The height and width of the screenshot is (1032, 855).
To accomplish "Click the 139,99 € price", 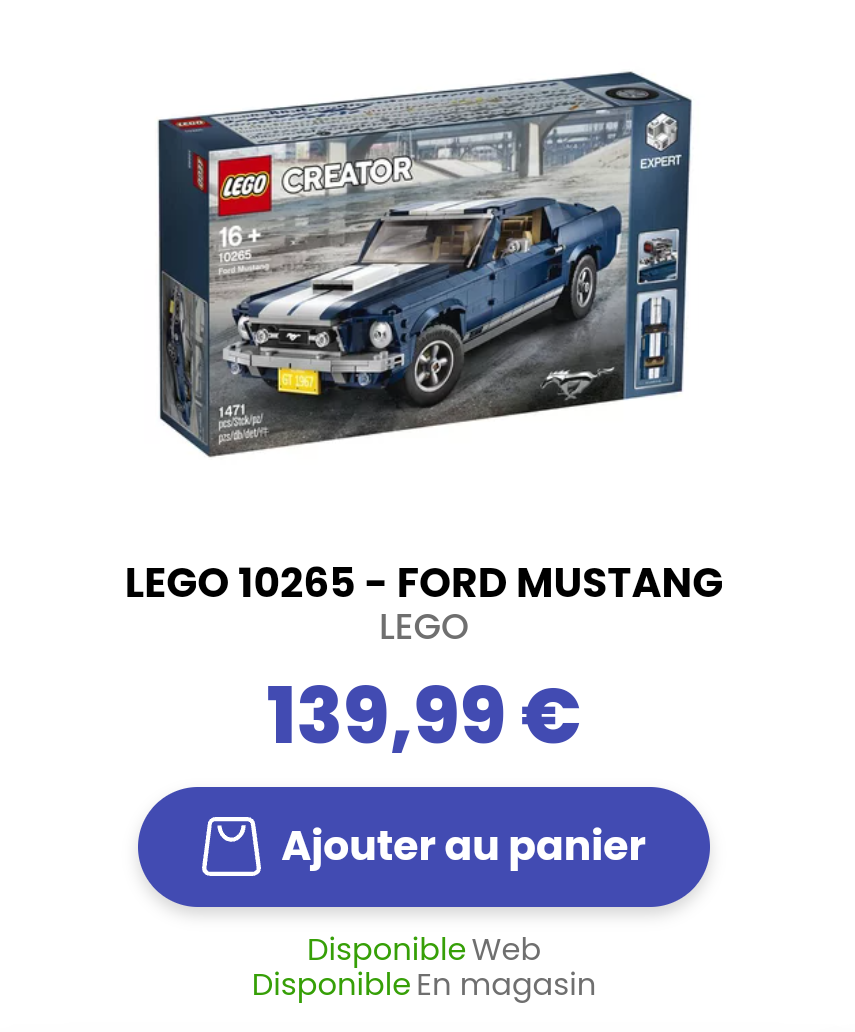I will click(x=423, y=715).
